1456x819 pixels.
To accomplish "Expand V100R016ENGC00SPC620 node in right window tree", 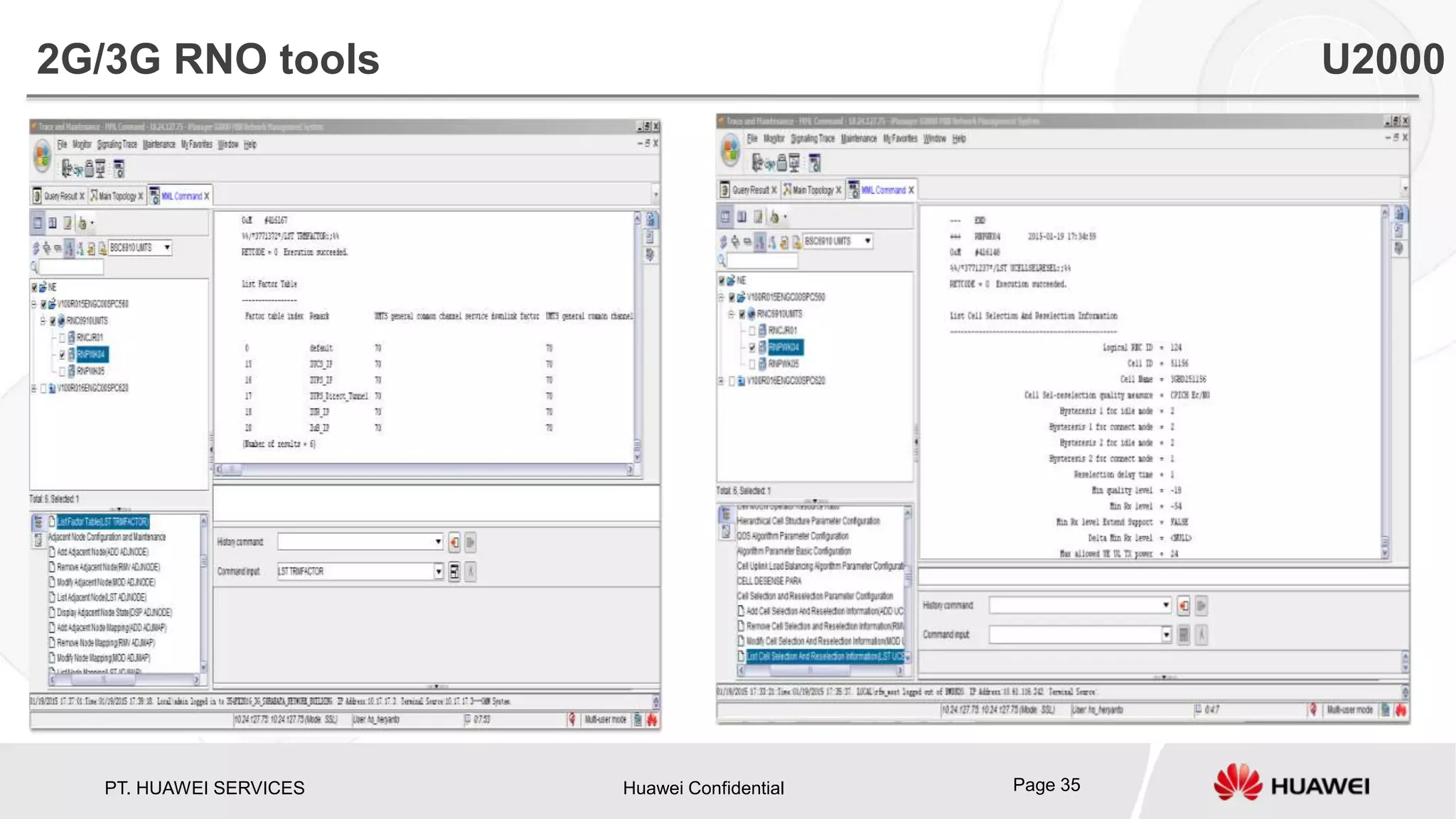I will (721, 381).
